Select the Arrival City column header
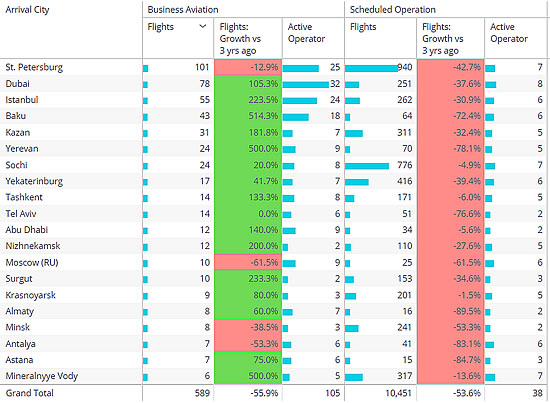Viewport: 550px width, 403px height. (27, 10)
